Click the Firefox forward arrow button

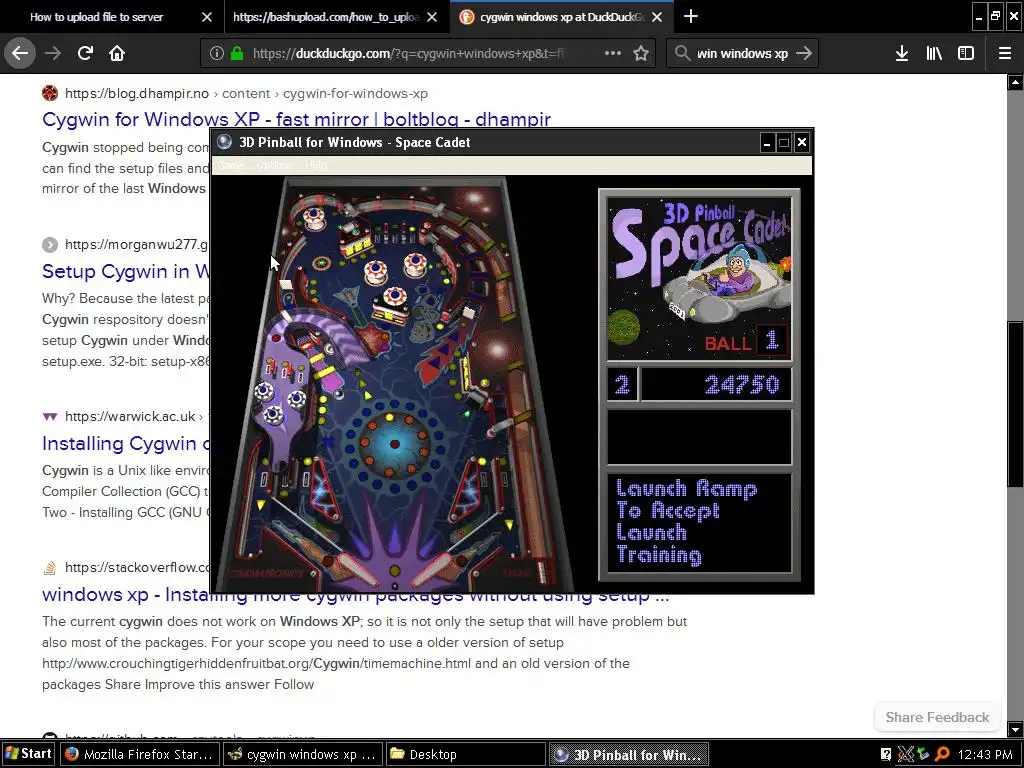(x=53, y=53)
